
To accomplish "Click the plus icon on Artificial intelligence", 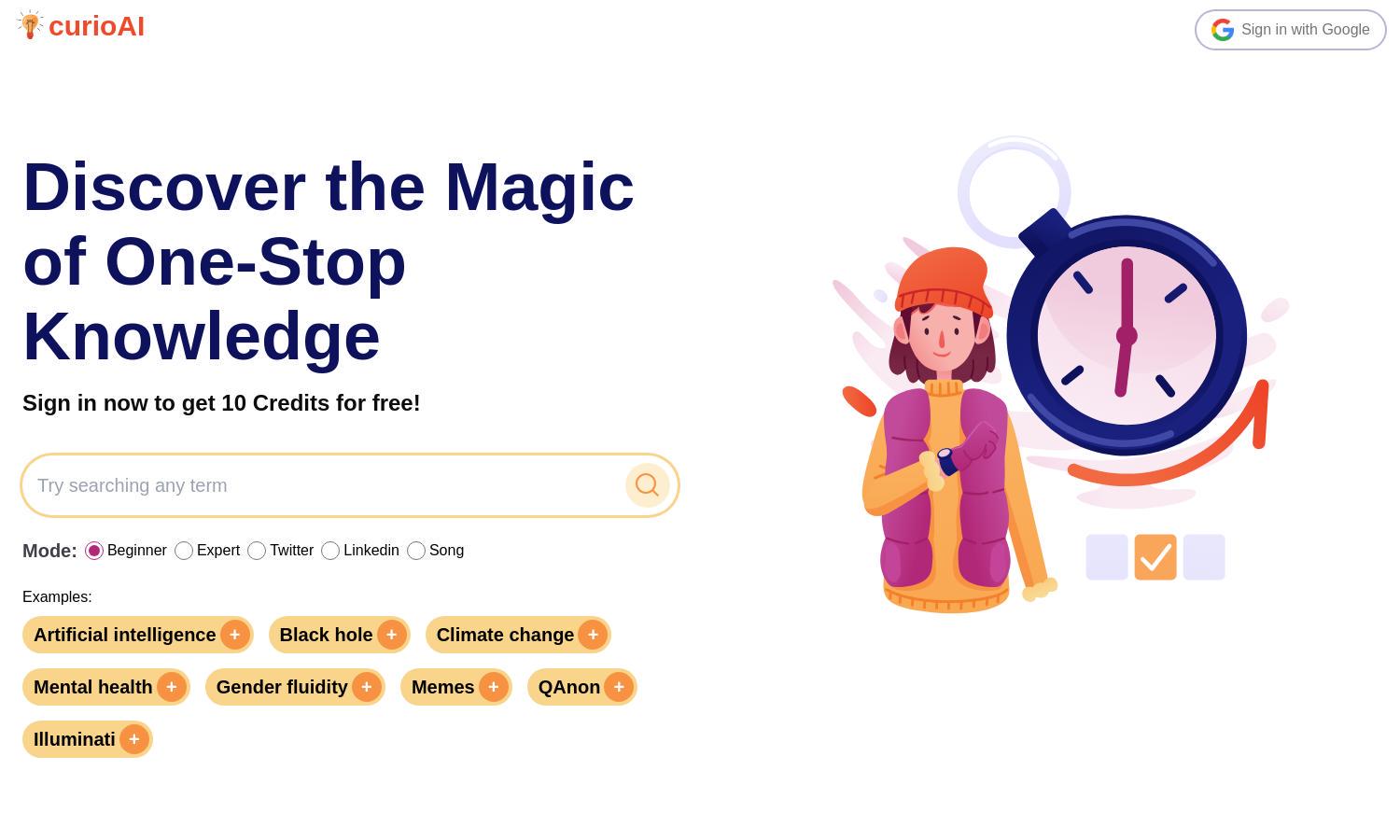I will [235, 635].
